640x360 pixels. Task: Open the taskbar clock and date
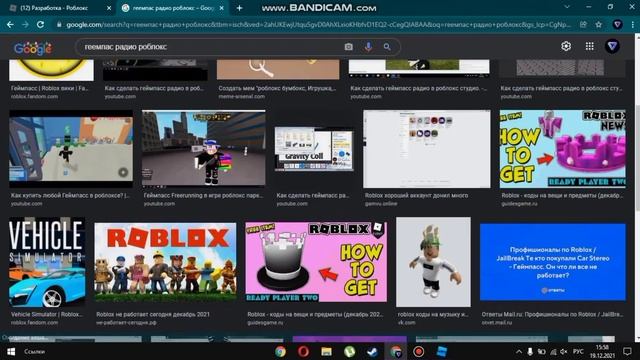[x=603, y=351]
